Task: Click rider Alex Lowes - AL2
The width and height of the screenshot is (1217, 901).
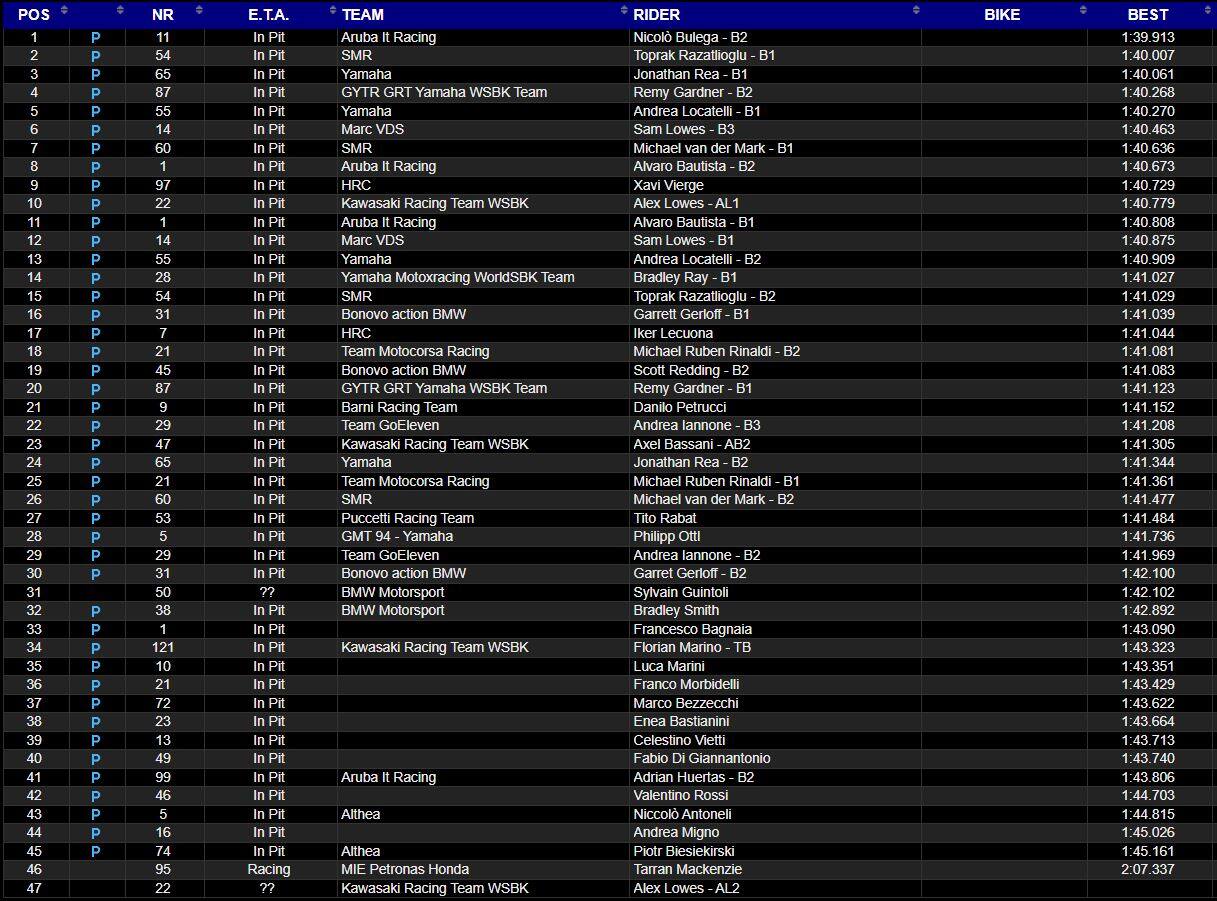Action: tap(687, 889)
